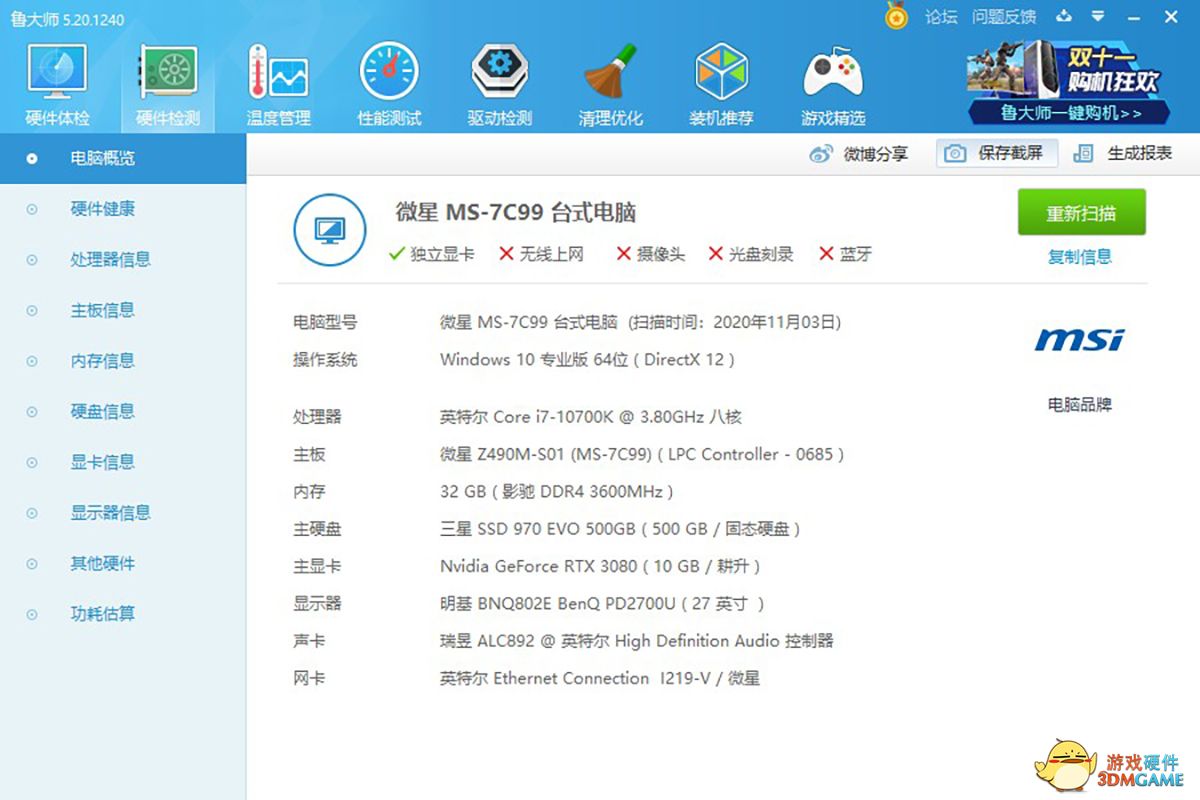The height and width of the screenshot is (800, 1200).
Task: Open the 驱动检测 driver detection module
Action: (500, 86)
